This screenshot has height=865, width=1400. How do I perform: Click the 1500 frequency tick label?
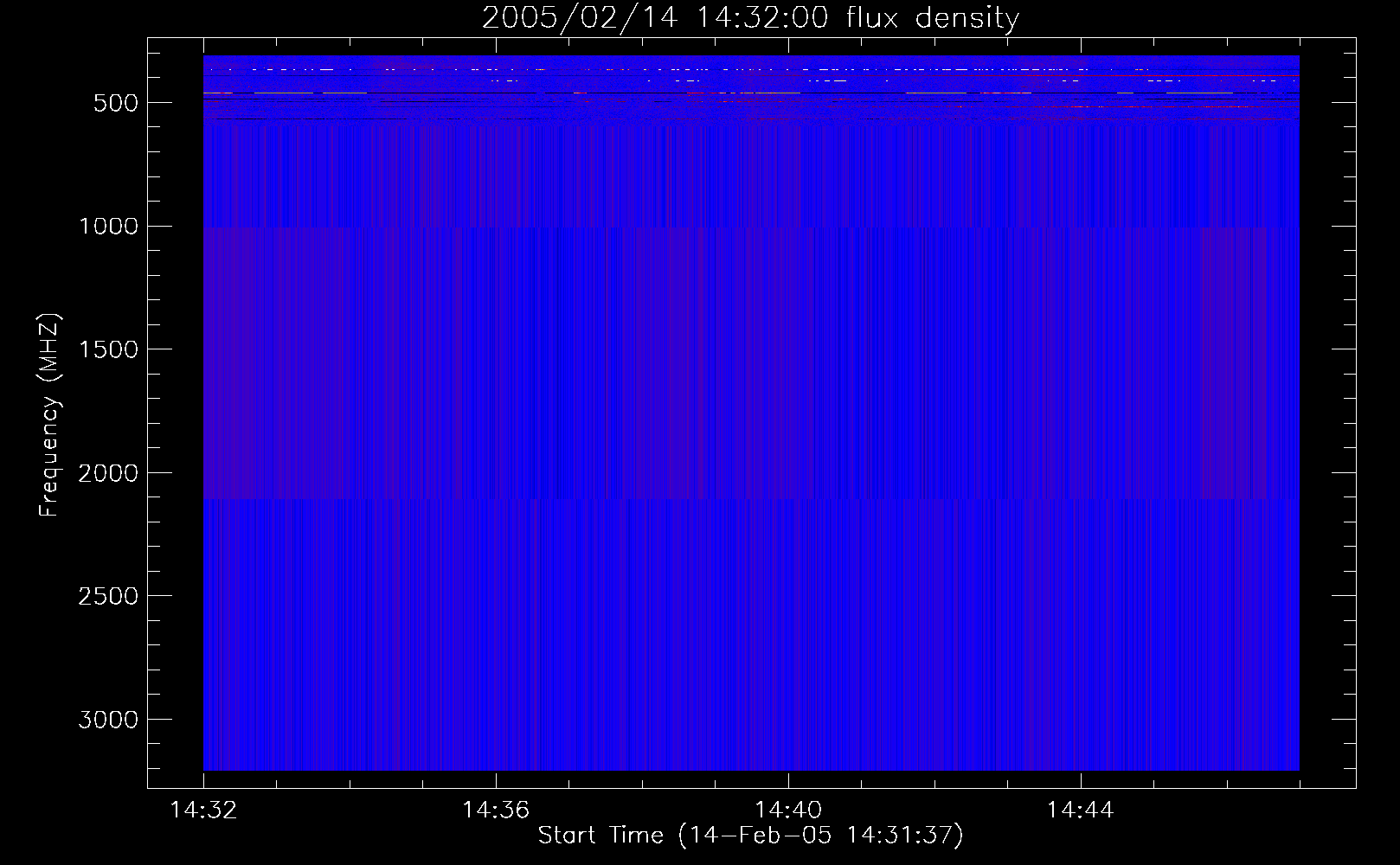tap(108, 349)
